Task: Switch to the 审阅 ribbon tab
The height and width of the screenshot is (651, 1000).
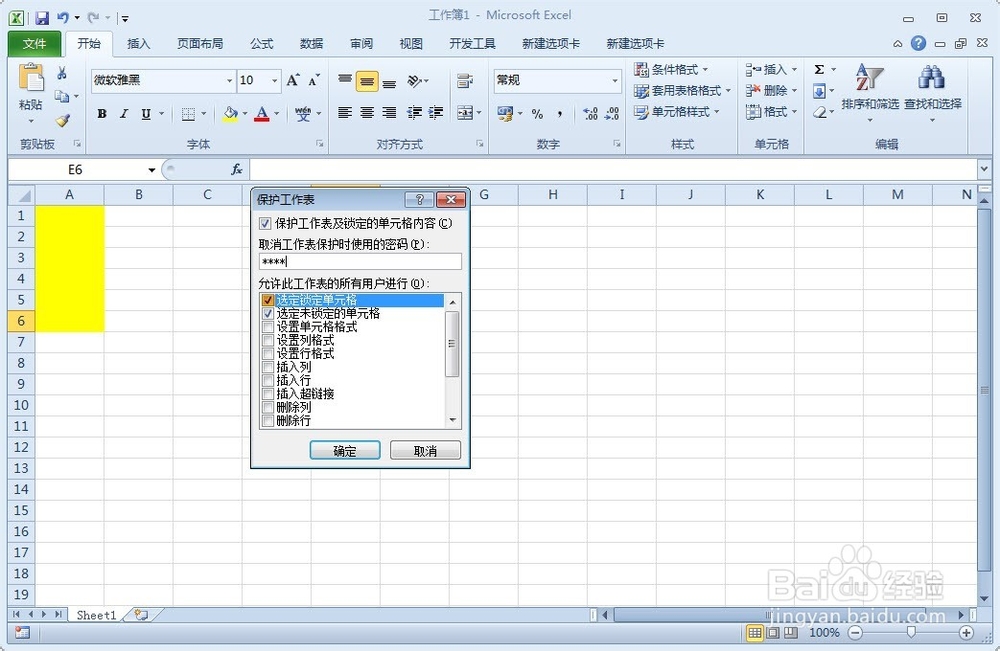Action: [x=361, y=43]
